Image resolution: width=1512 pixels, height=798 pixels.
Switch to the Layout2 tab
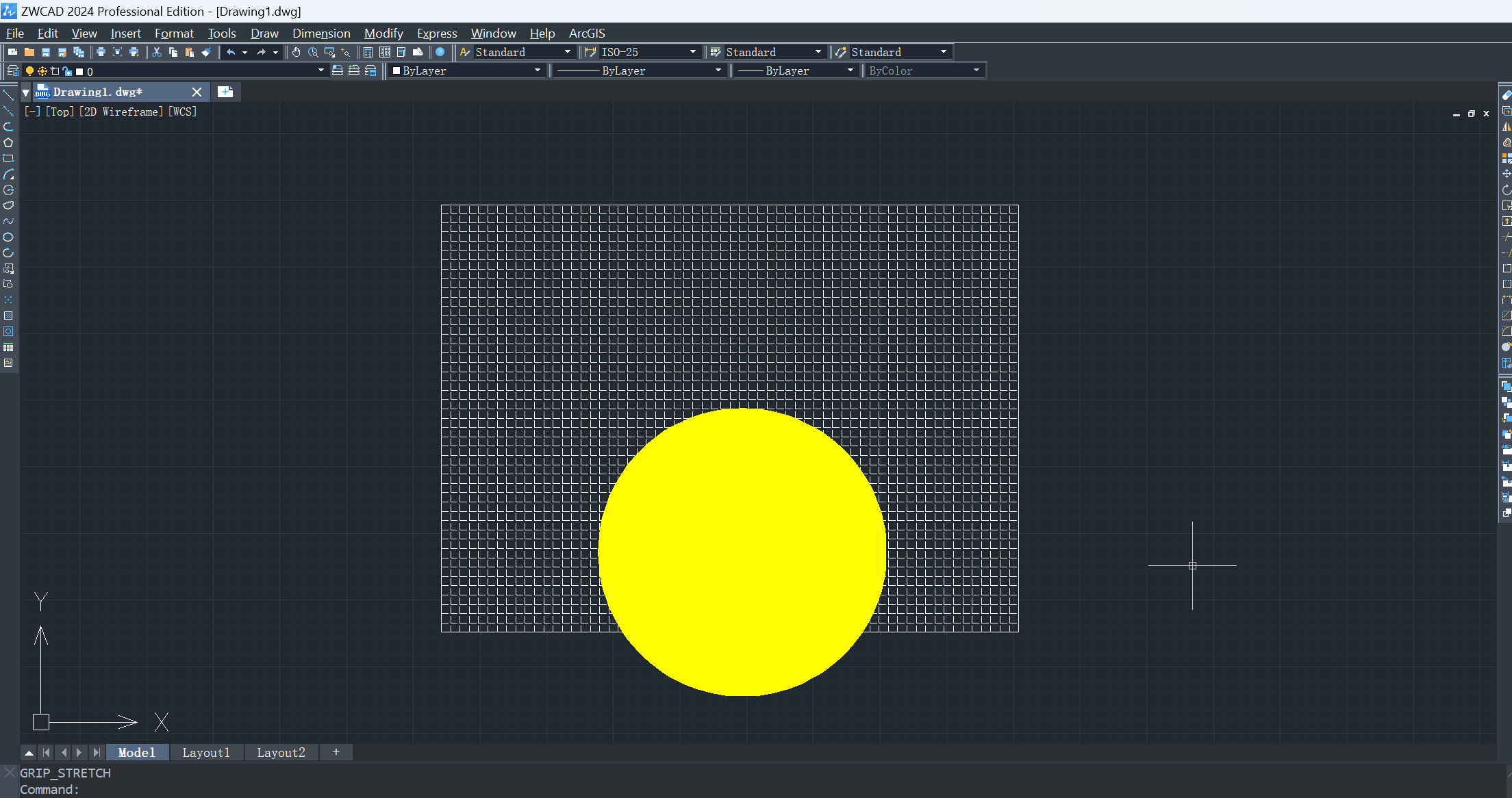(281, 752)
